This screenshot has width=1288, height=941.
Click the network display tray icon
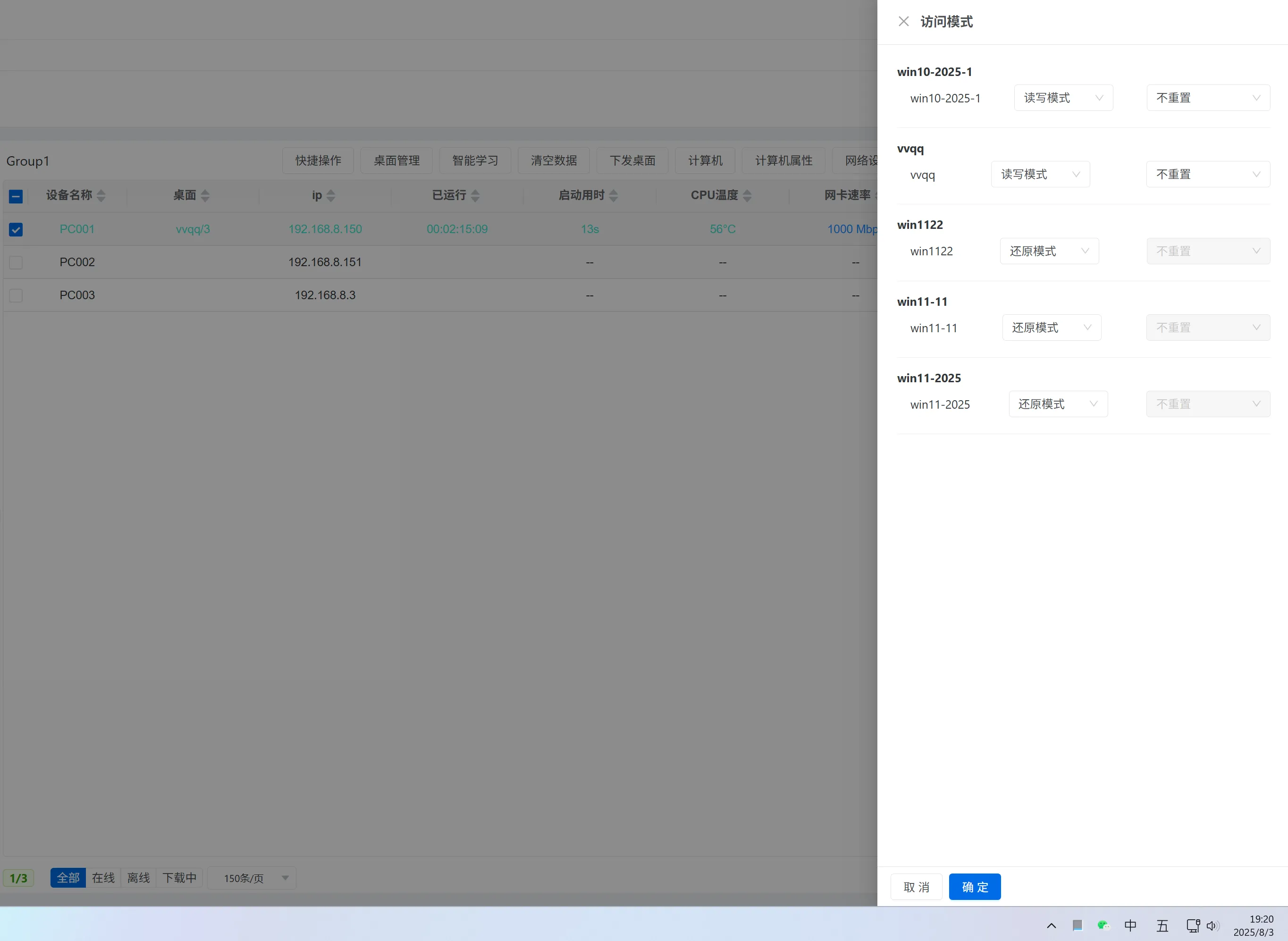pos(1192,925)
